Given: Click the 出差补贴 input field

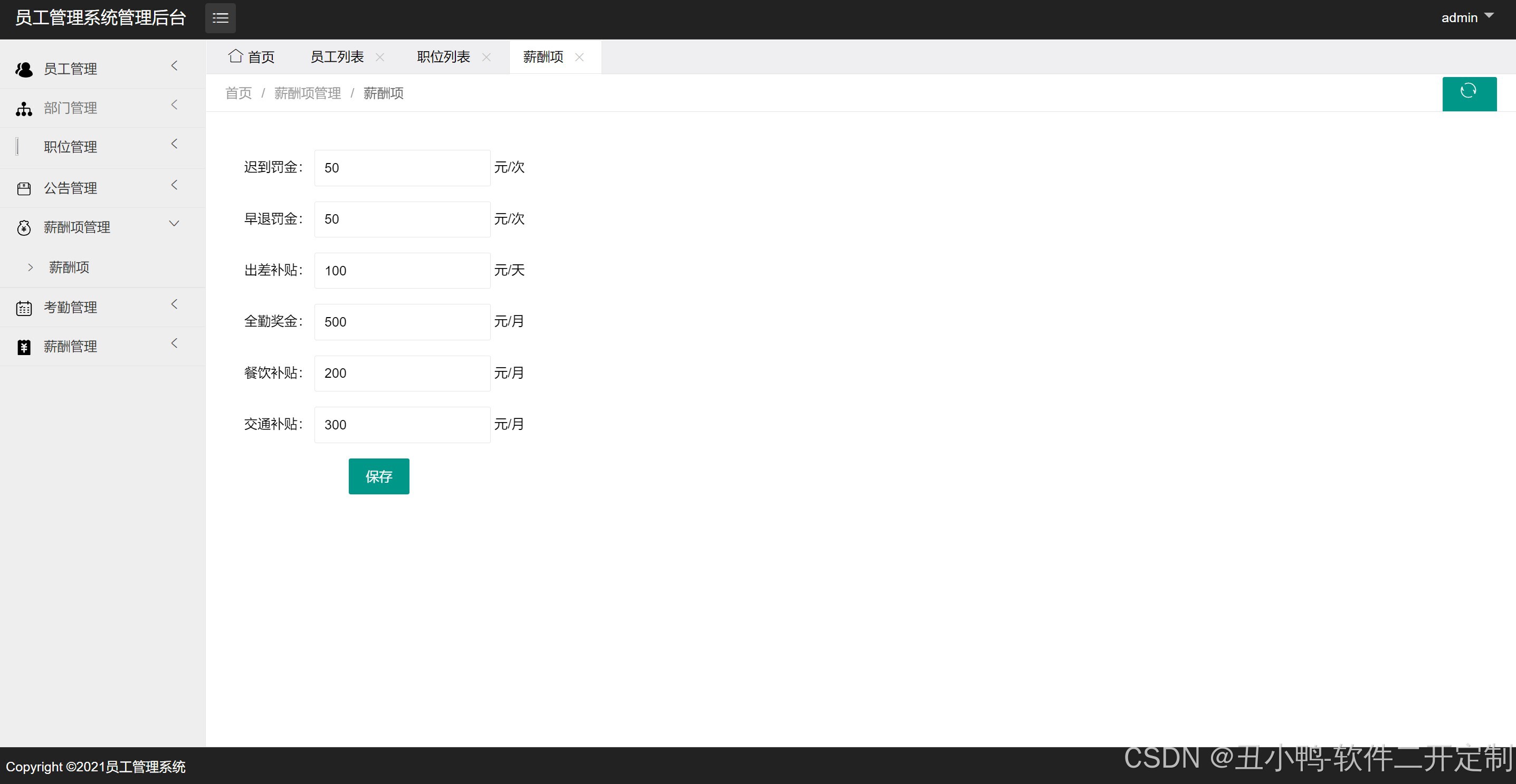Looking at the screenshot, I should 402,271.
